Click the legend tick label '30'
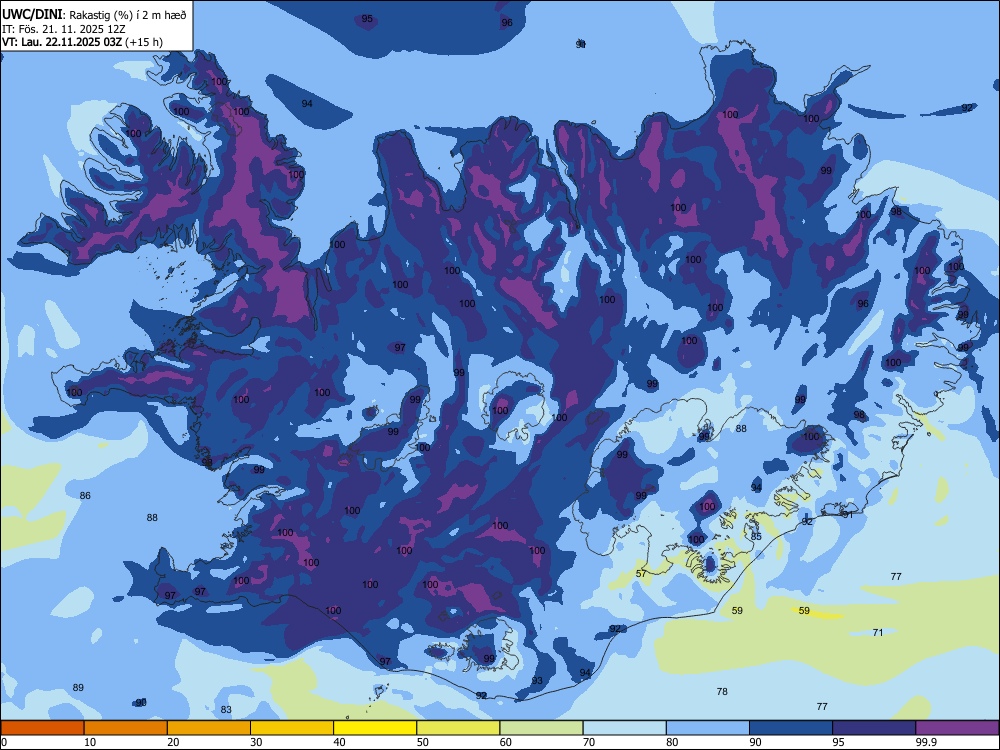This screenshot has width=1000, height=750. point(256,742)
